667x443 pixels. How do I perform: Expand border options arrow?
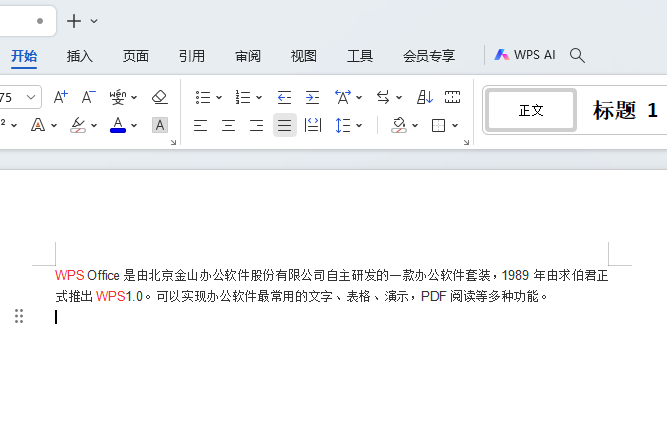point(455,125)
